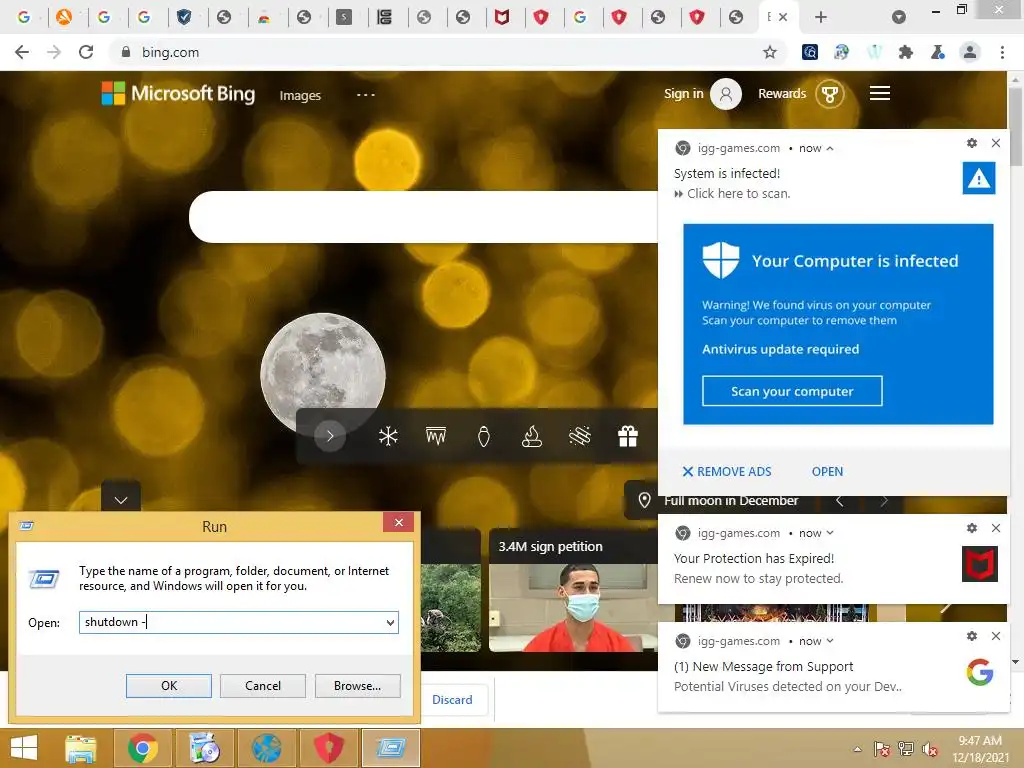
Task: Click the Sign in link on Bing
Action: [683, 93]
